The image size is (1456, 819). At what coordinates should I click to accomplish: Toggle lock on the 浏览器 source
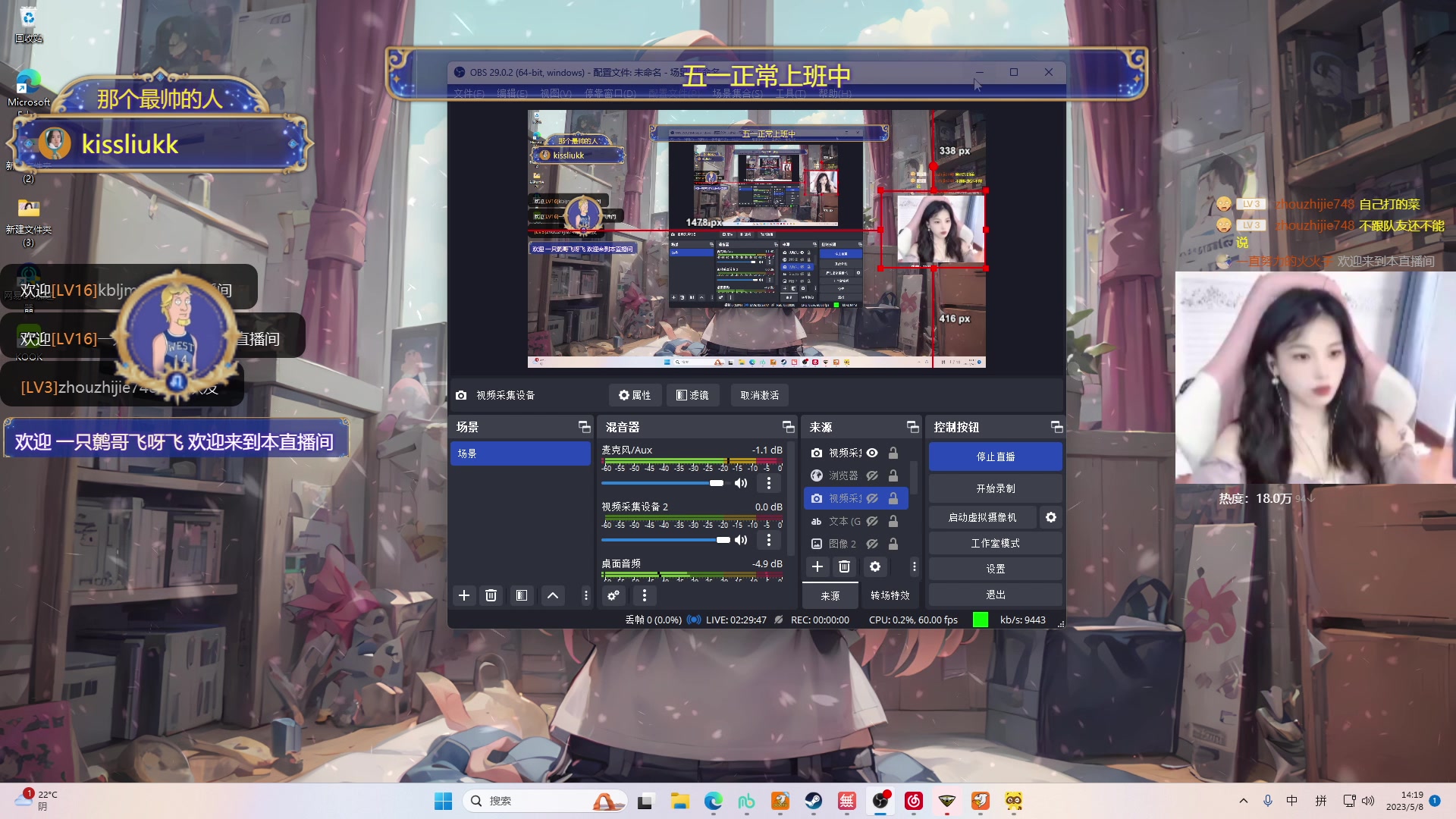(x=893, y=475)
